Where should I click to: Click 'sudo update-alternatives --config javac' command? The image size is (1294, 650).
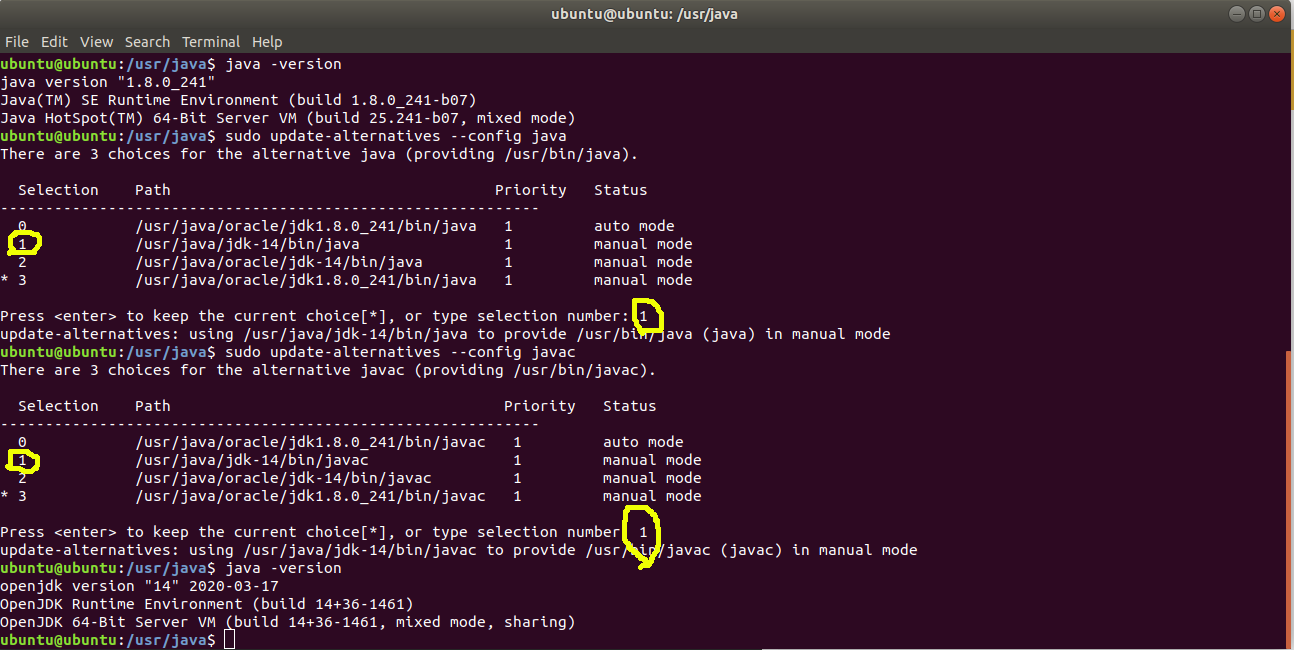coord(400,352)
